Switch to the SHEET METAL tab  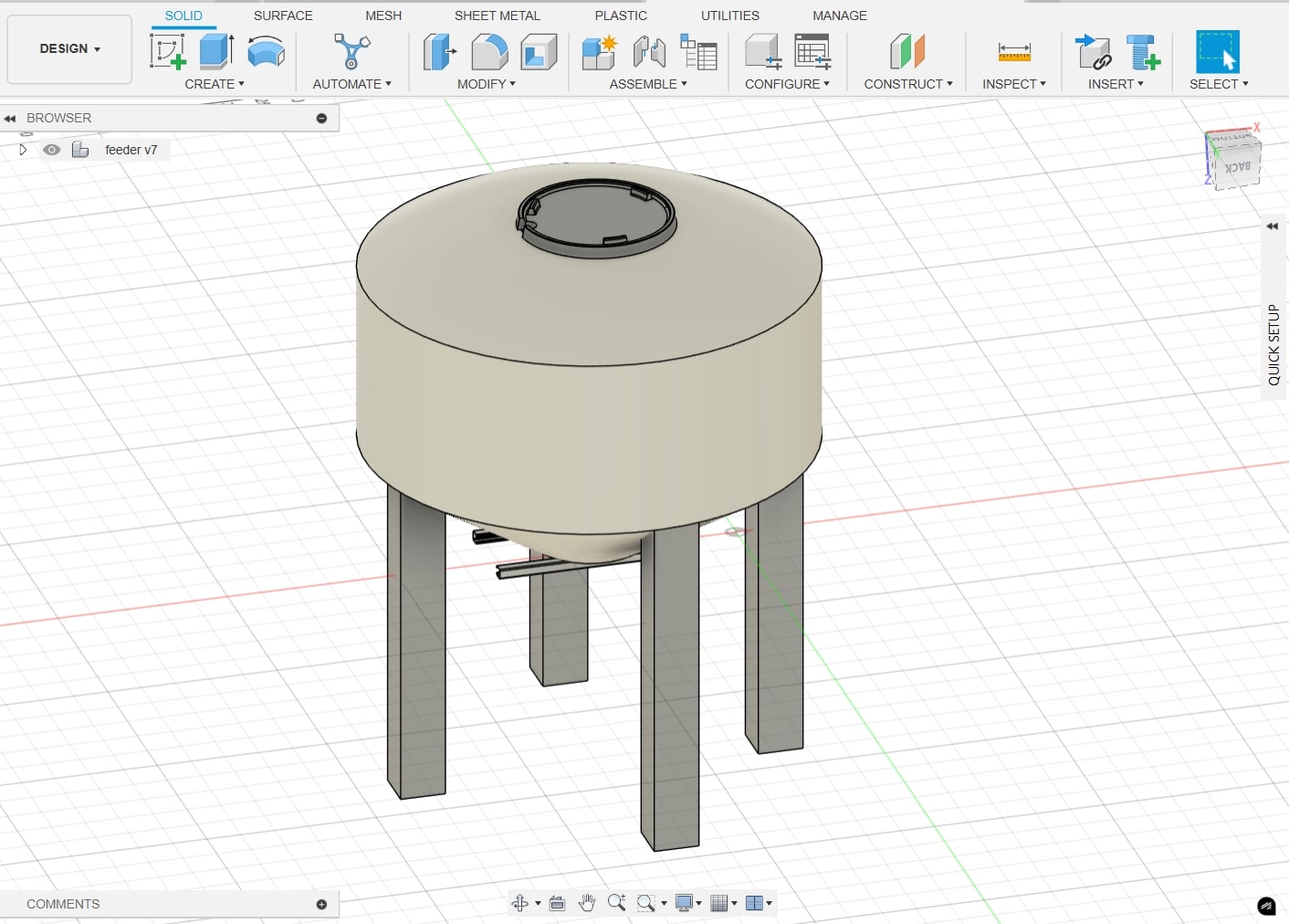(x=498, y=16)
